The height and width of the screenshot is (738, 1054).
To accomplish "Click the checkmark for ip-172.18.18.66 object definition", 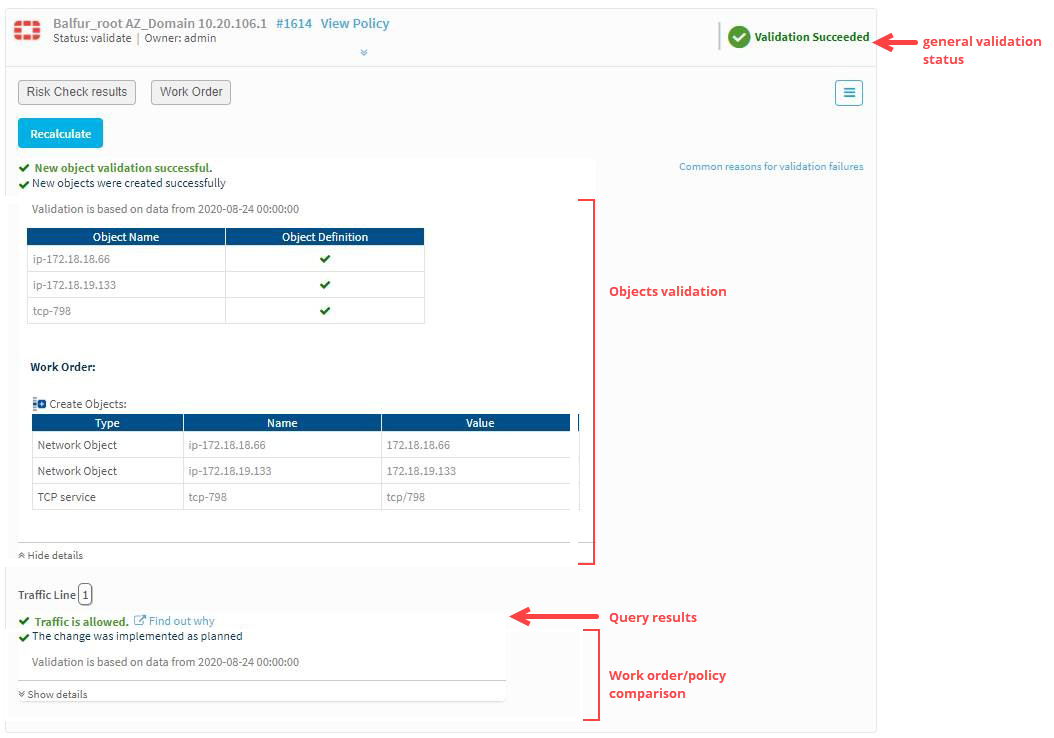I will pos(325,259).
